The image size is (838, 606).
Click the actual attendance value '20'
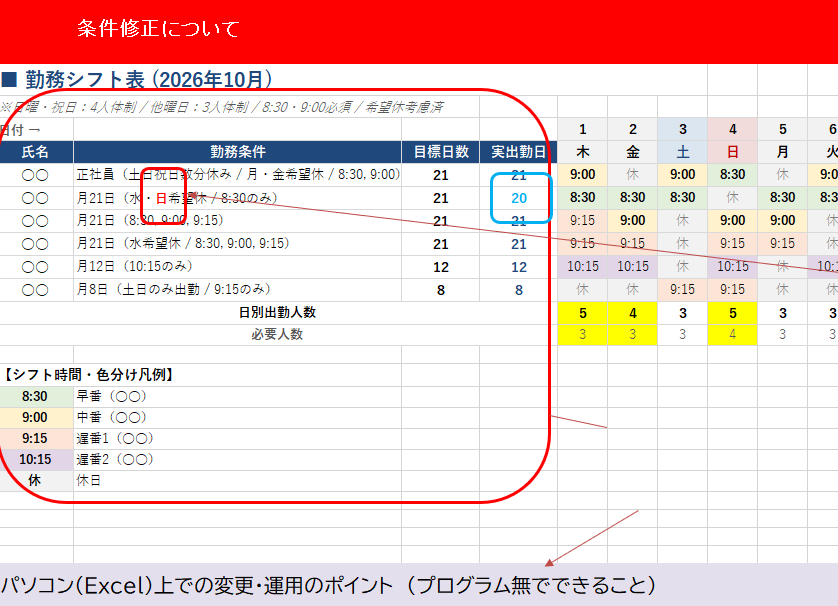(519, 198)
